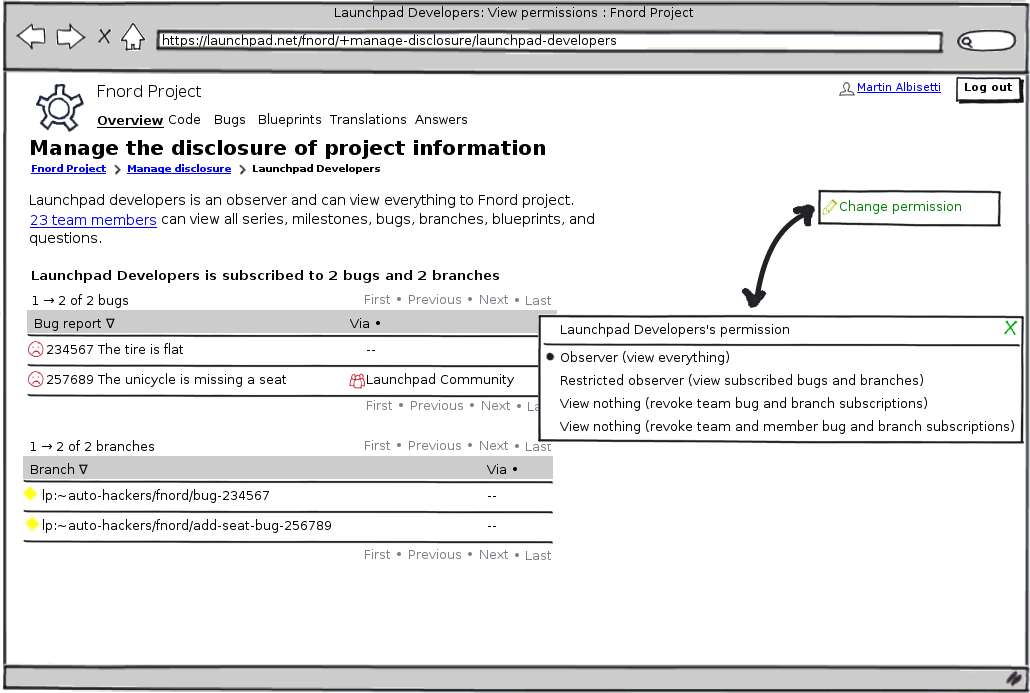Focus the URL address bar
The image size is (1030, 693).
pos(549,41)
